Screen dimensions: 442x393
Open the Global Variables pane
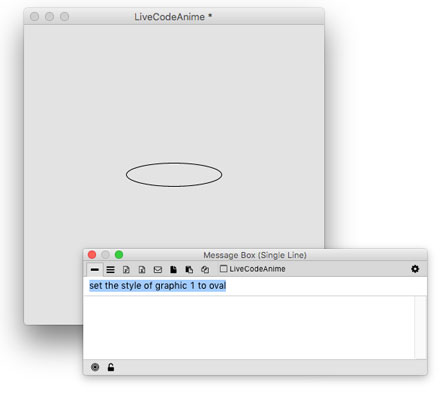(142, 269)
